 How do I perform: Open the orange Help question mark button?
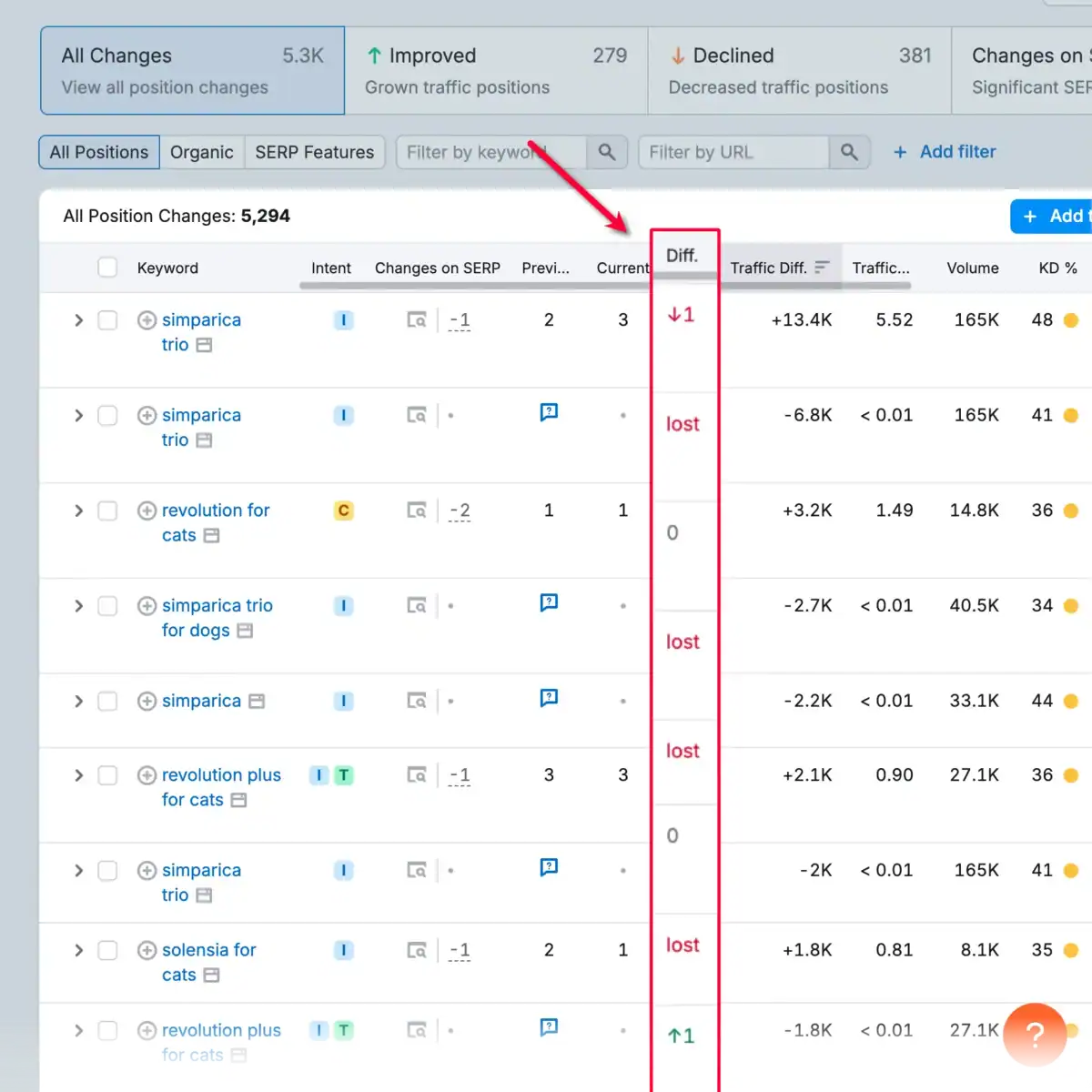point(1035,1036)
